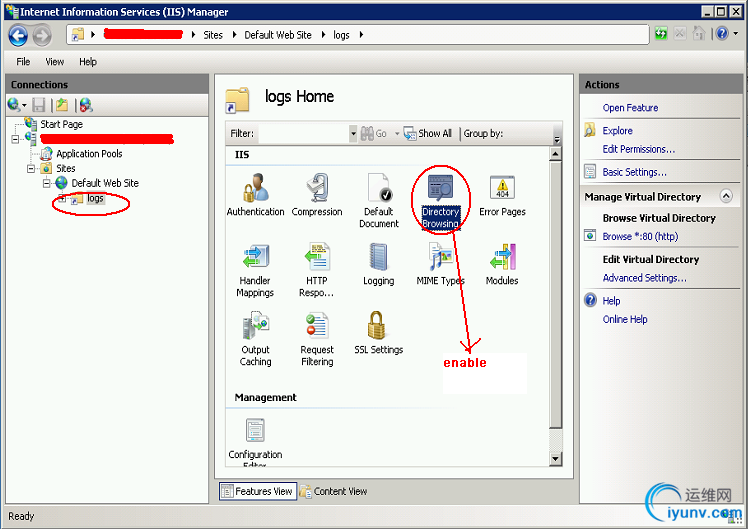
Task: Collapse the server node in tree
Action: click(x=15, y=139)
